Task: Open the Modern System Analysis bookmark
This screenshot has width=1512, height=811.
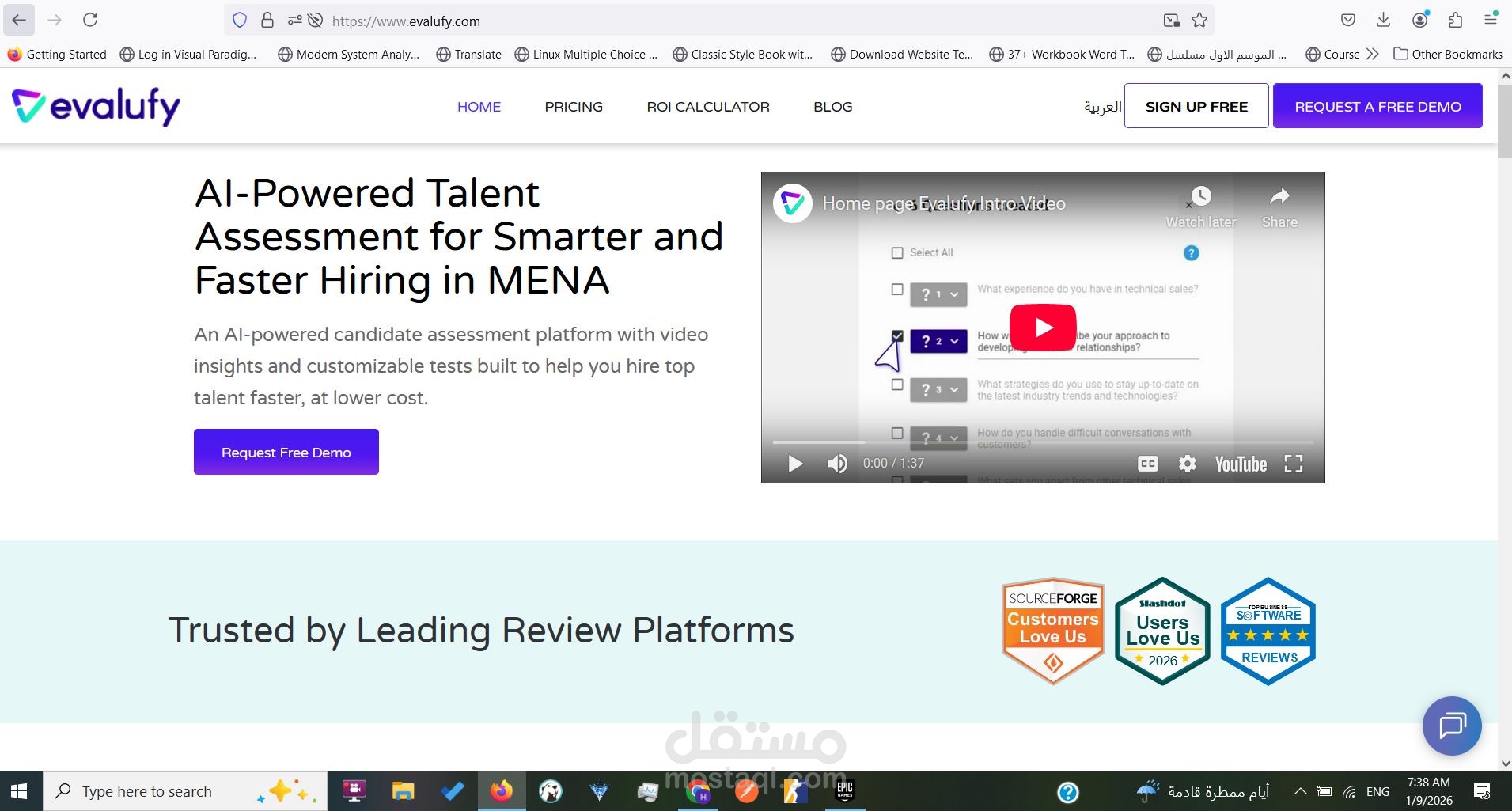Action: (x=349, y=54)
